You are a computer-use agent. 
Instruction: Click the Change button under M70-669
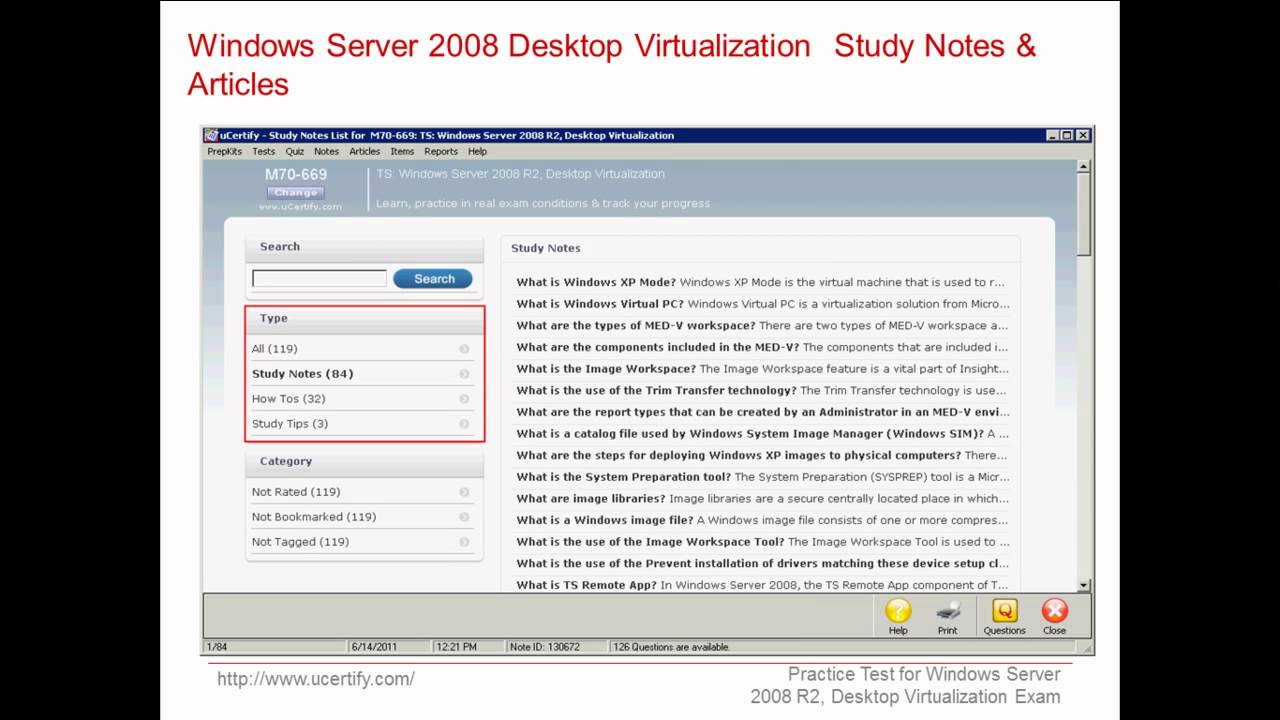[295, 192]
